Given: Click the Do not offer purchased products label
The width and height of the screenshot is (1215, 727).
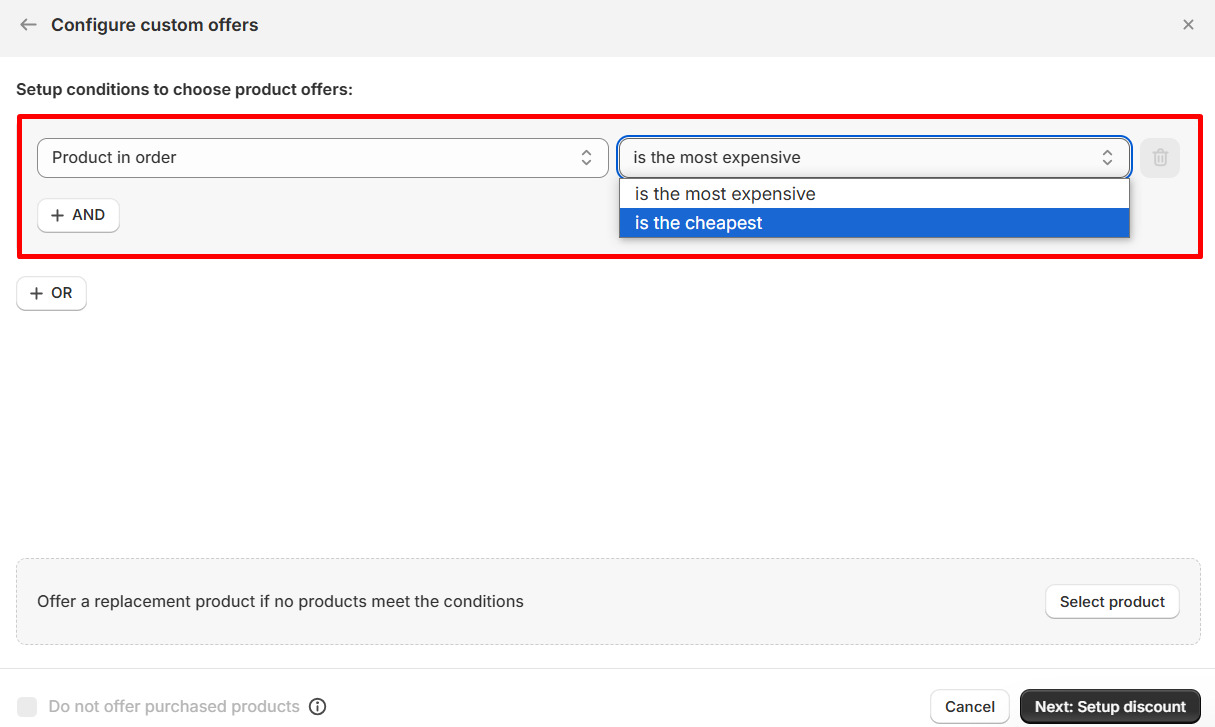Looking at the screenshot, I should click(174, 707).
